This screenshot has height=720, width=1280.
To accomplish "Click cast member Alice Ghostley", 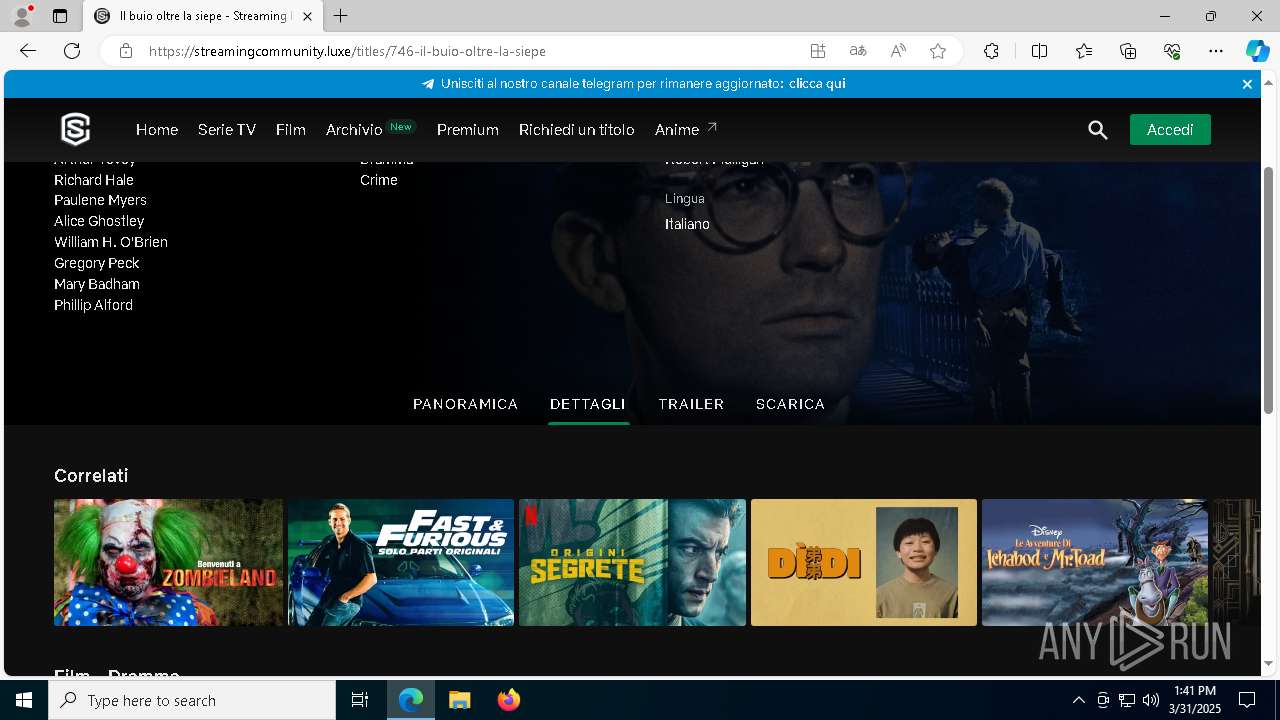I will tap(99, 221).
